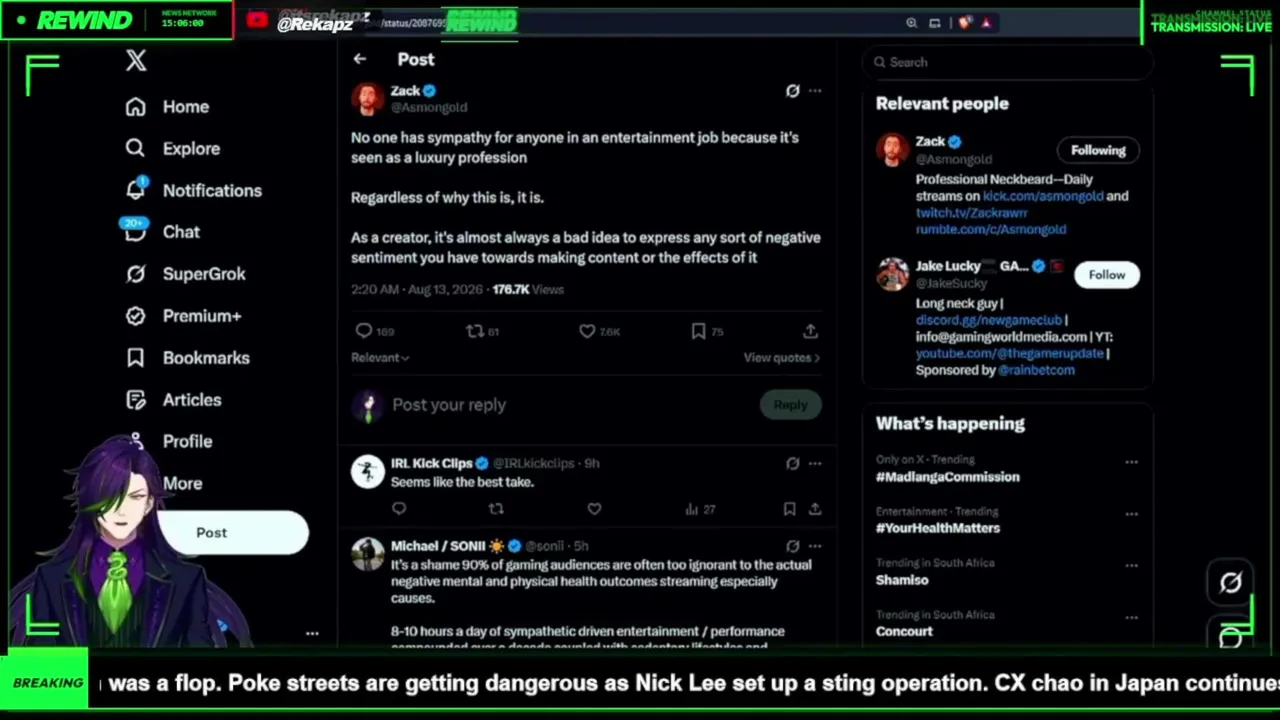Image resolution: width=1280 pixels, height=720 pixels.
Task: Open more options on Zack's post
Action: click(815, 91)
